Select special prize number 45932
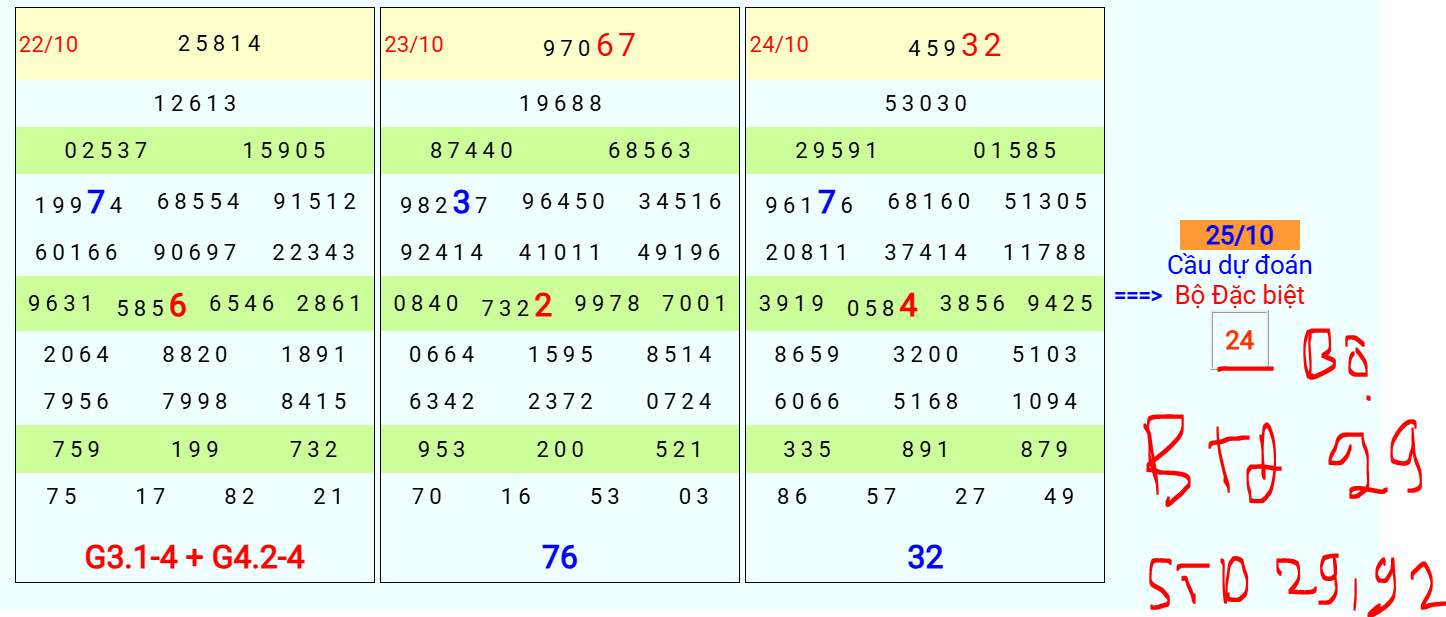Screen dimensions: 1446x617 click(955, 46)
